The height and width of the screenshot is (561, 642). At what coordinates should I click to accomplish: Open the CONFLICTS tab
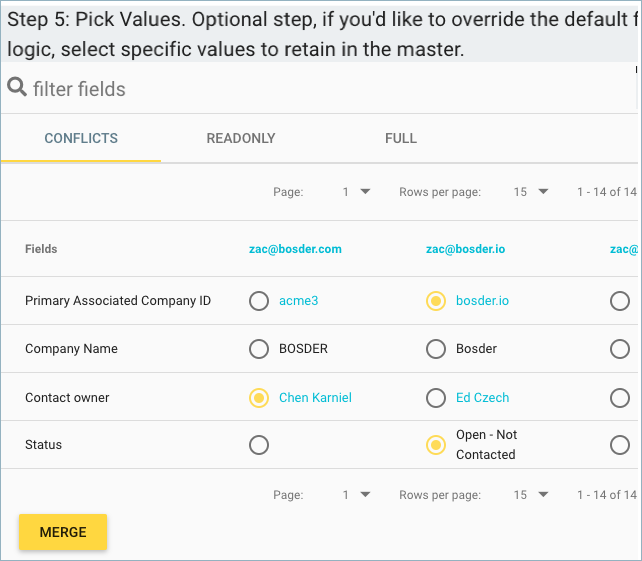[x=81, y=138]
